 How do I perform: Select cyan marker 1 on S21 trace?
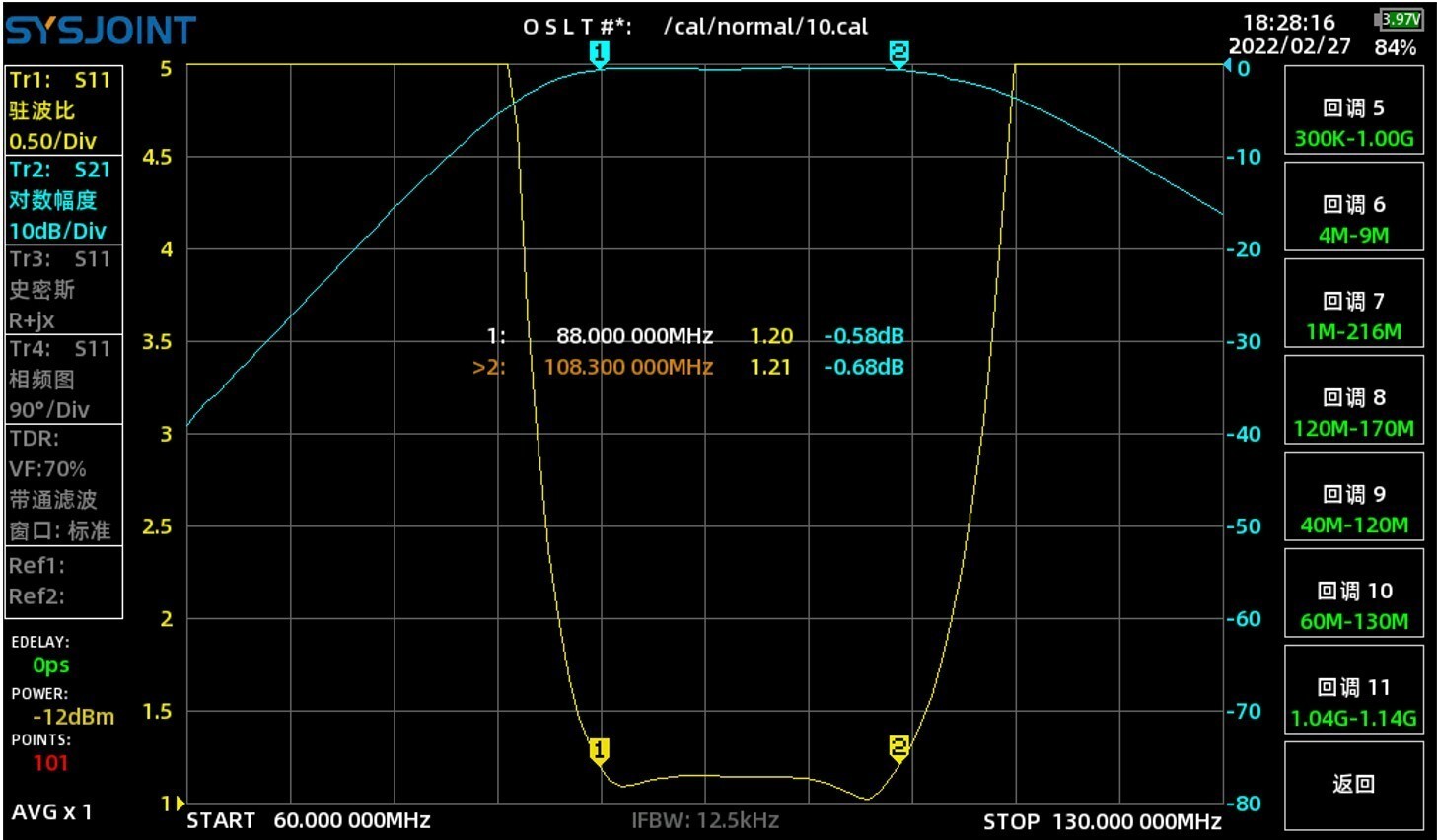[x=599, y=54]
